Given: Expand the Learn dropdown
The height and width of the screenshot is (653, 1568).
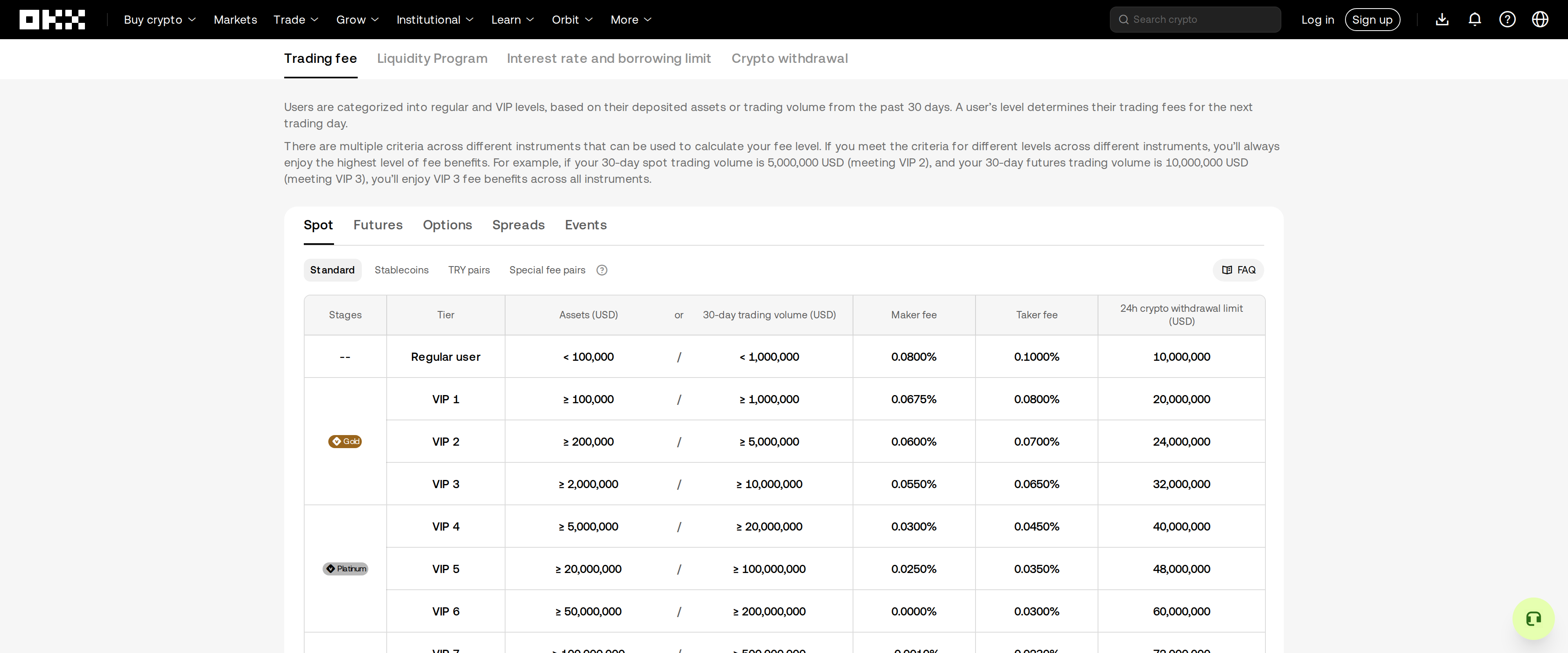Looking at the screenshot, I should (x=512, y=20).
